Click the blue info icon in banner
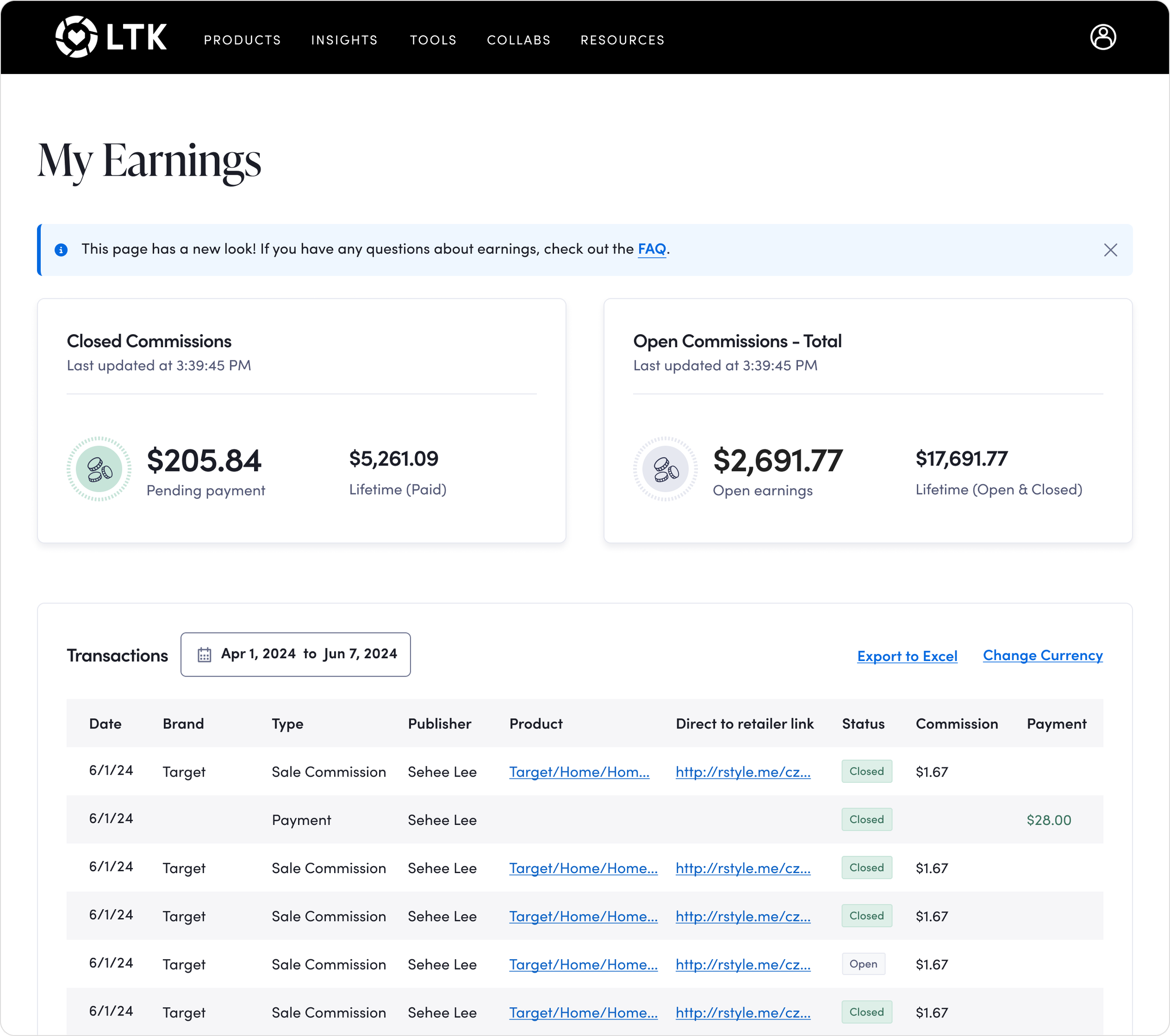The image size is (1170, 1036). point(61,250)
